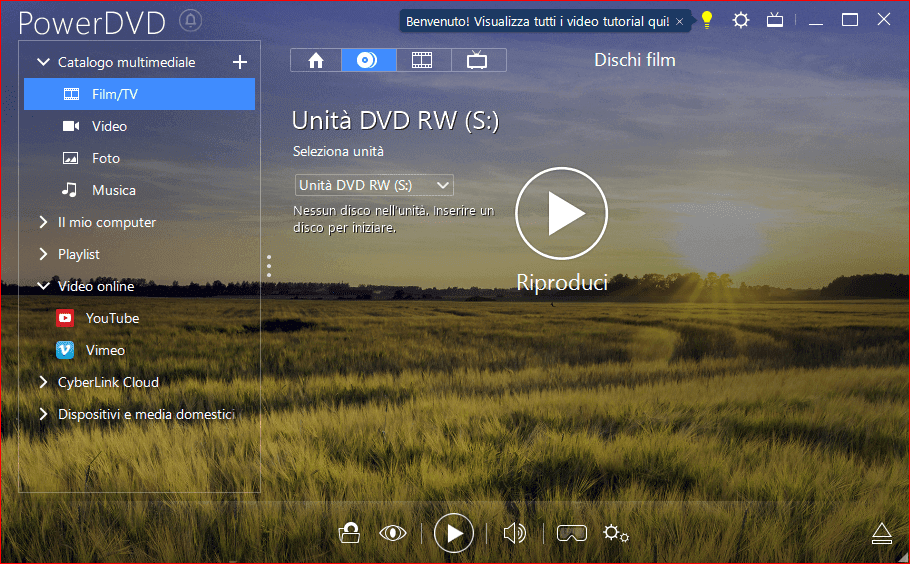
Task: Open YouTube in the sidebar
Action: click(111, 318)
